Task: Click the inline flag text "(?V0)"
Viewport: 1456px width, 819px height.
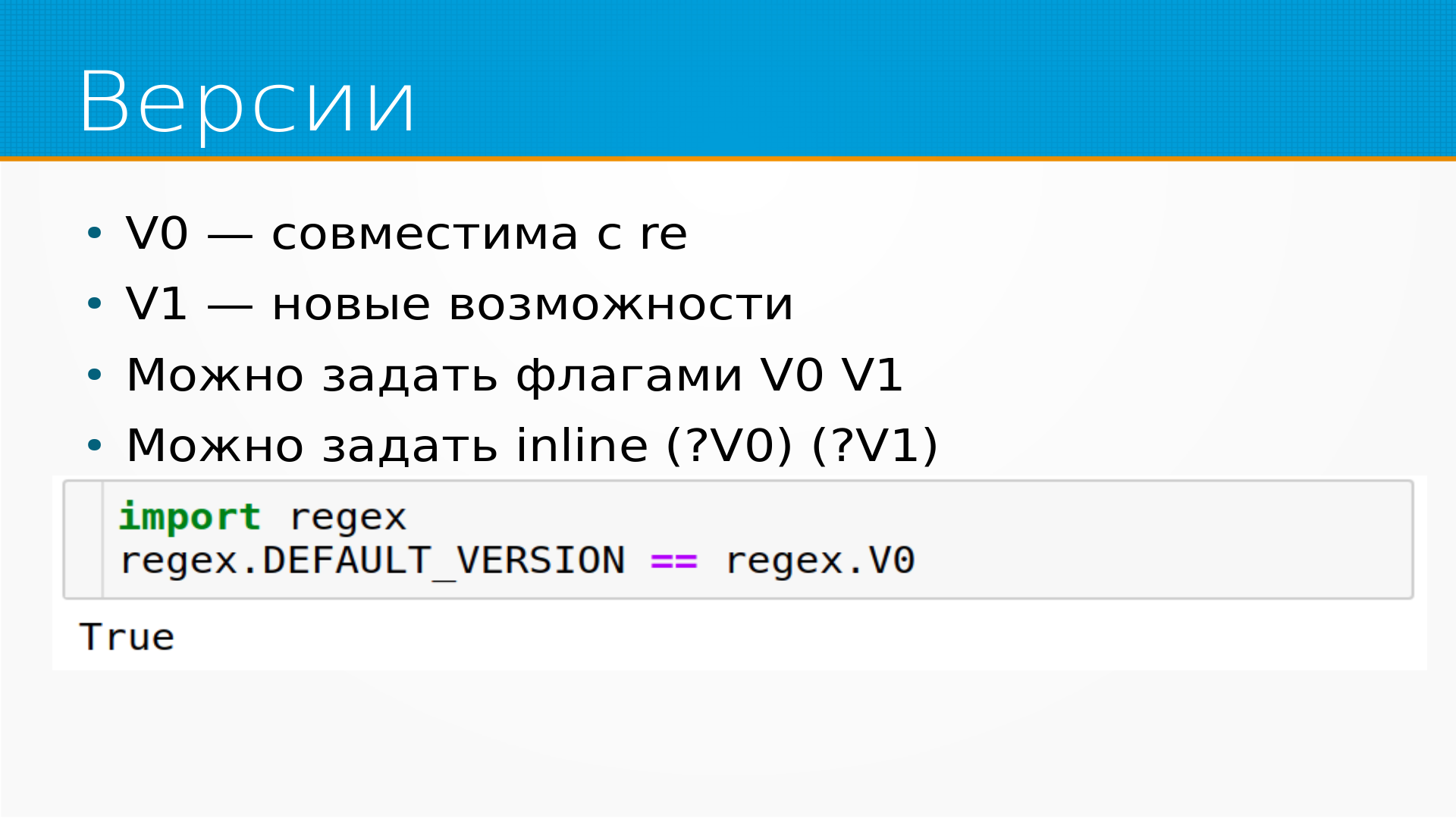Action: [x=729, y=445]
